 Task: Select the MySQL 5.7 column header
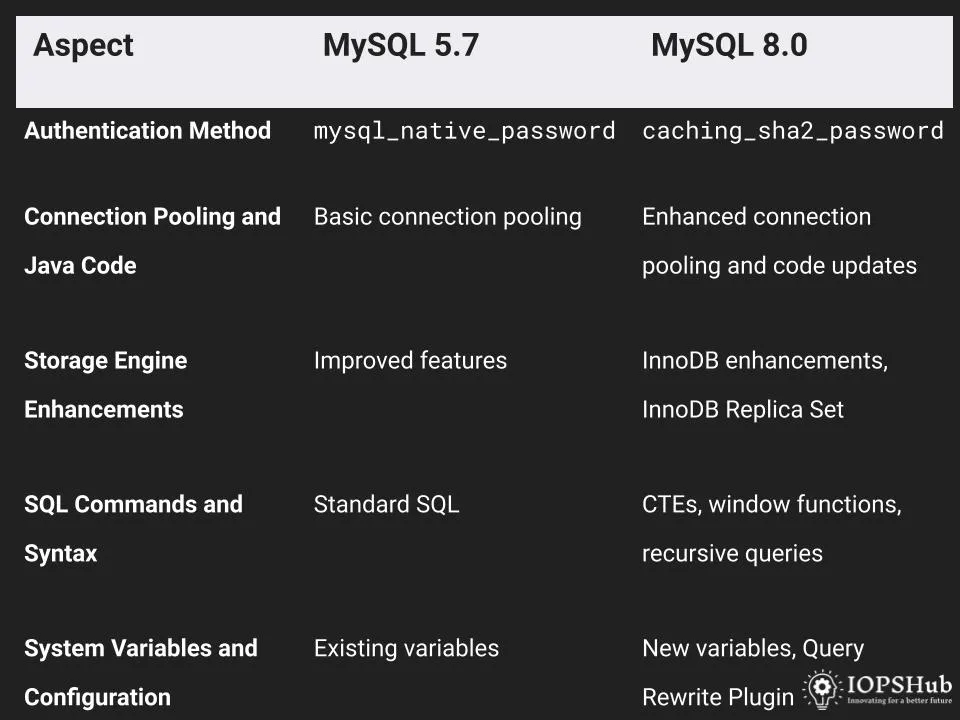[400, 46]
